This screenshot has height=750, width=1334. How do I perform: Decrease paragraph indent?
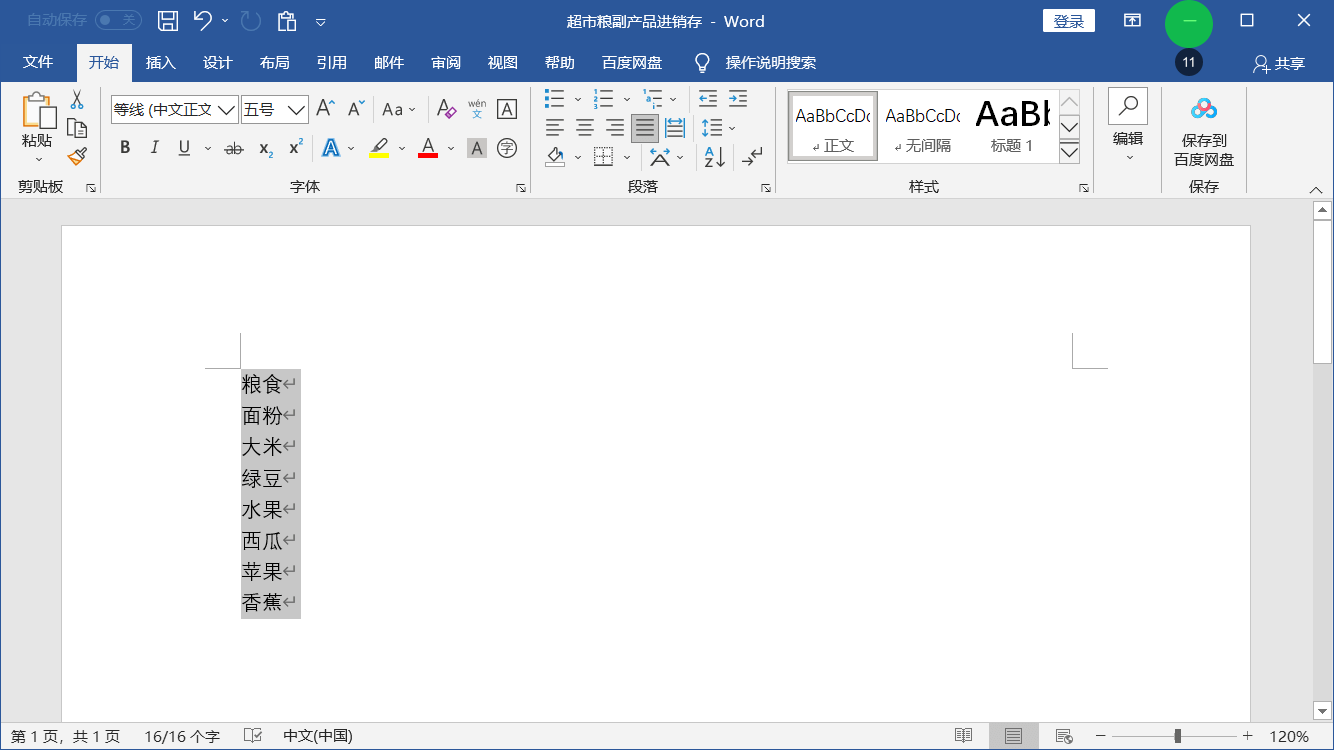[x=708, y=98]
